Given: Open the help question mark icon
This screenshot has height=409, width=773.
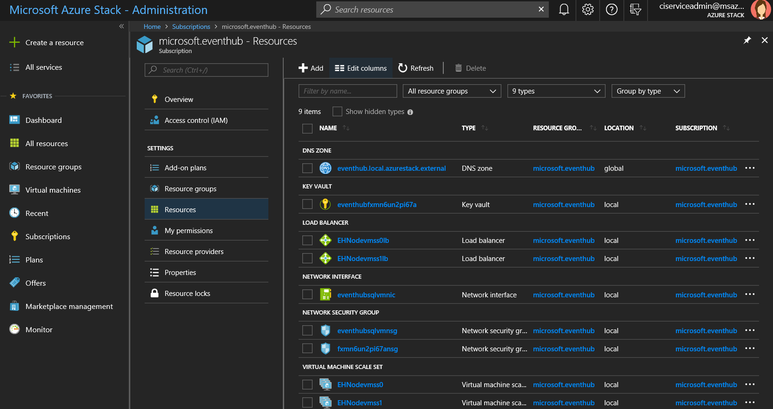Looking at the screenshot, I should (611, 9).
